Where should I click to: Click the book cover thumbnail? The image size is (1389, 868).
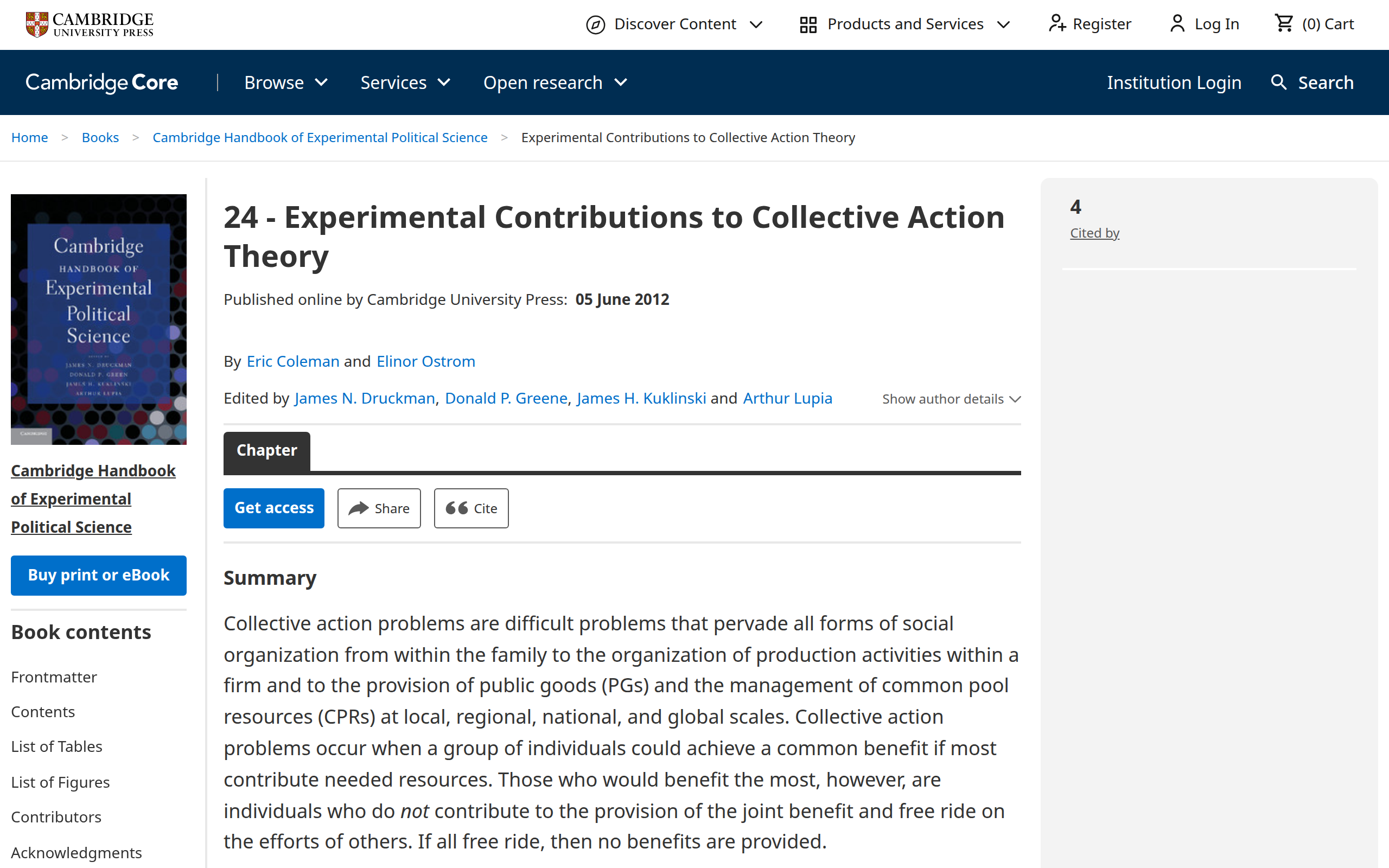click(99, 319)
